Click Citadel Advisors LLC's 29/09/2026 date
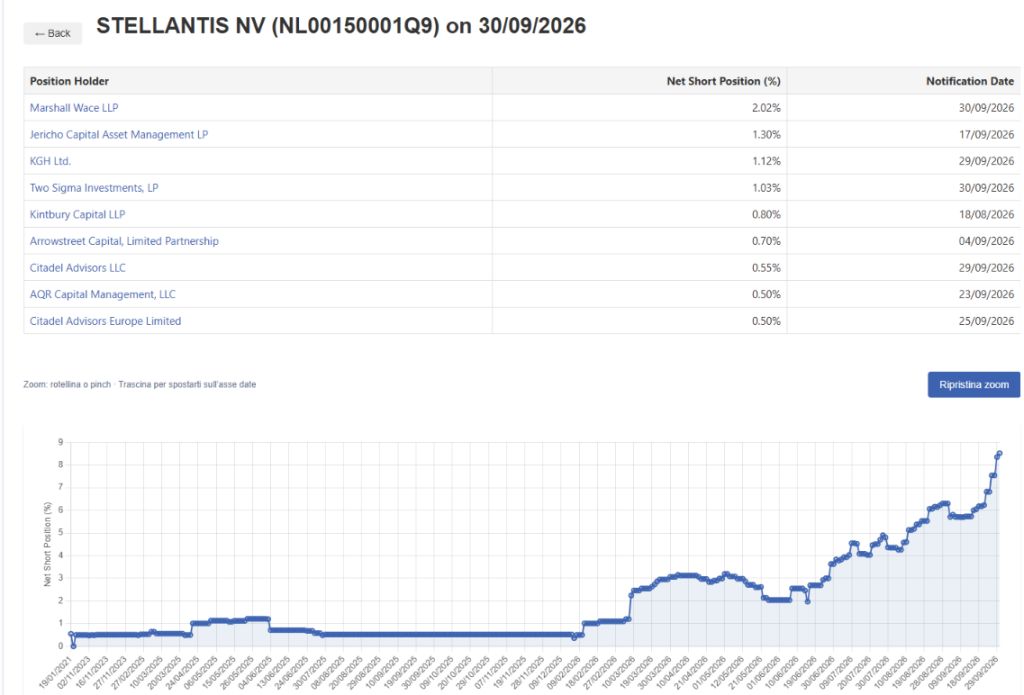This screenshot has height=695, width=1024. pos(986,268)
